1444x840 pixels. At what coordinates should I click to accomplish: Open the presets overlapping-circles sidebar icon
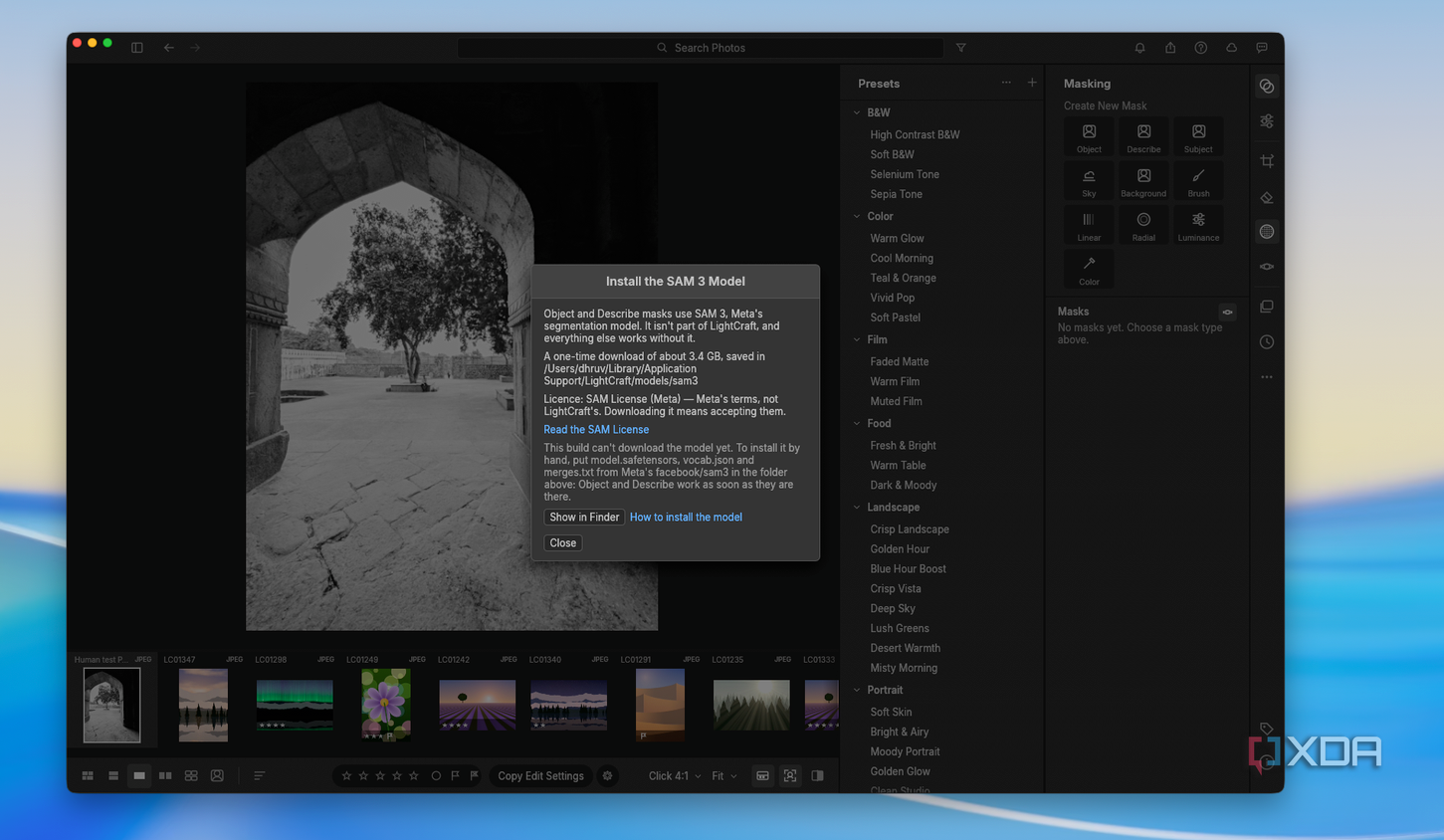click(x=1267, y=87)
